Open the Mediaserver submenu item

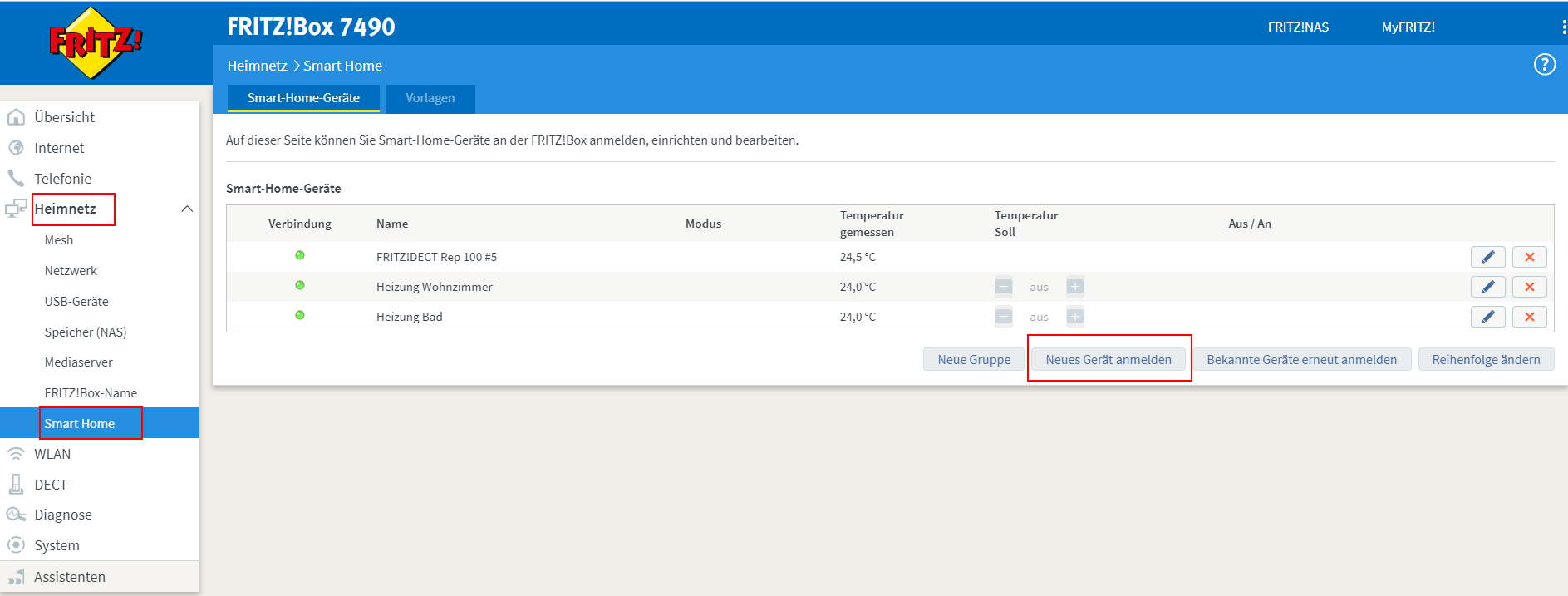pos(79,362)
